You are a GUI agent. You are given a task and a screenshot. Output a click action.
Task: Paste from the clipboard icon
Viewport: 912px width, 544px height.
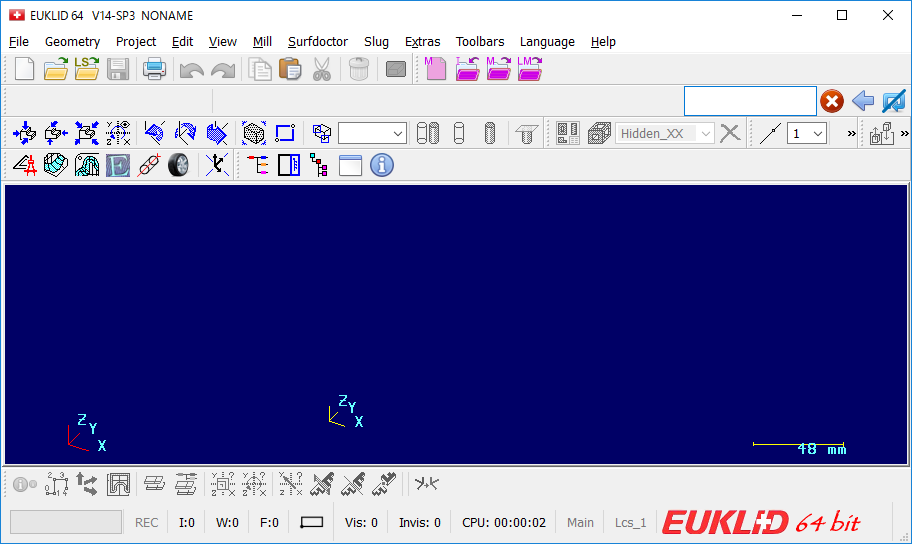290,69
